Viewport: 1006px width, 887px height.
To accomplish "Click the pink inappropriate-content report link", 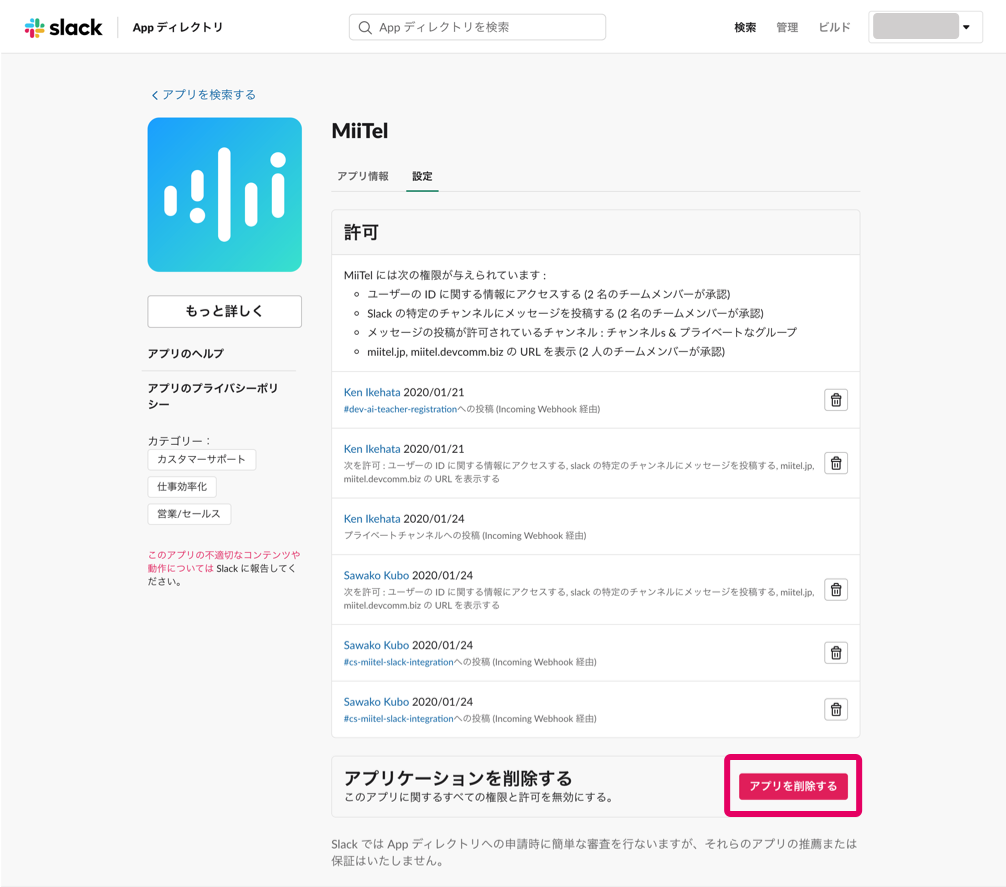I will coord(223,561).
